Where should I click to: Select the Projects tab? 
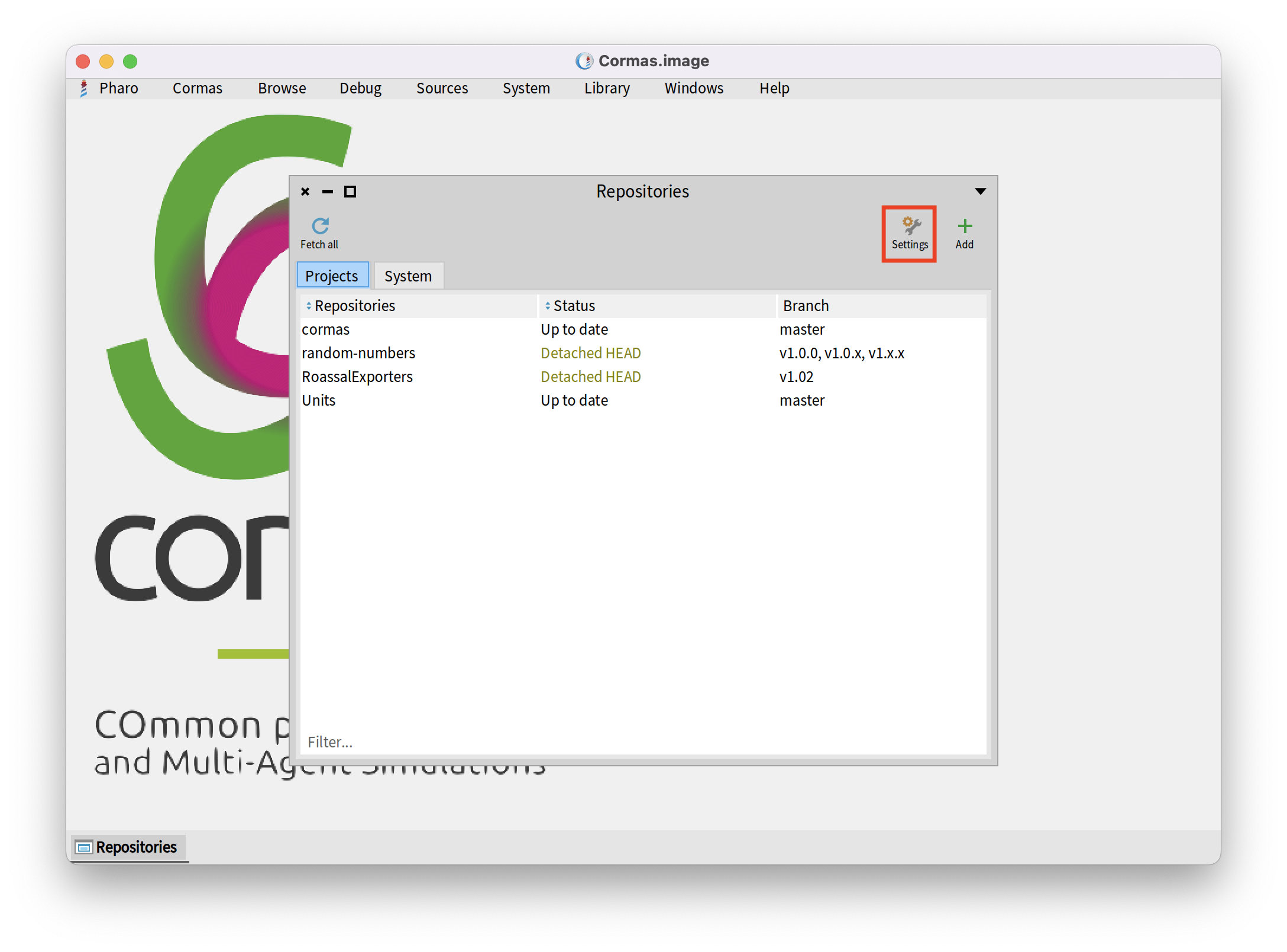[332, 276]
